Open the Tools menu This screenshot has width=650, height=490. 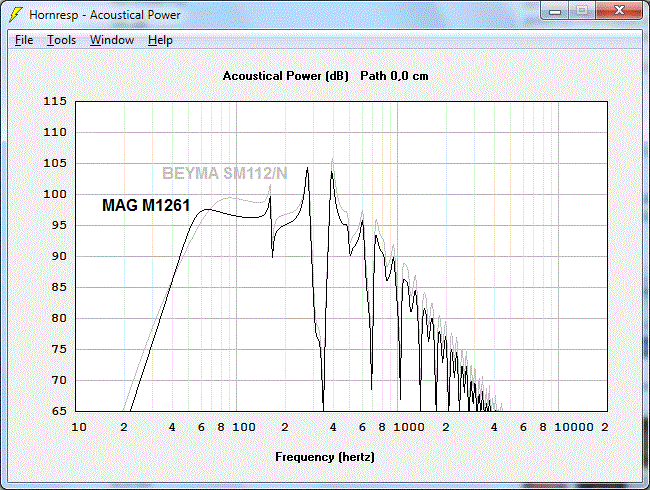61,40
